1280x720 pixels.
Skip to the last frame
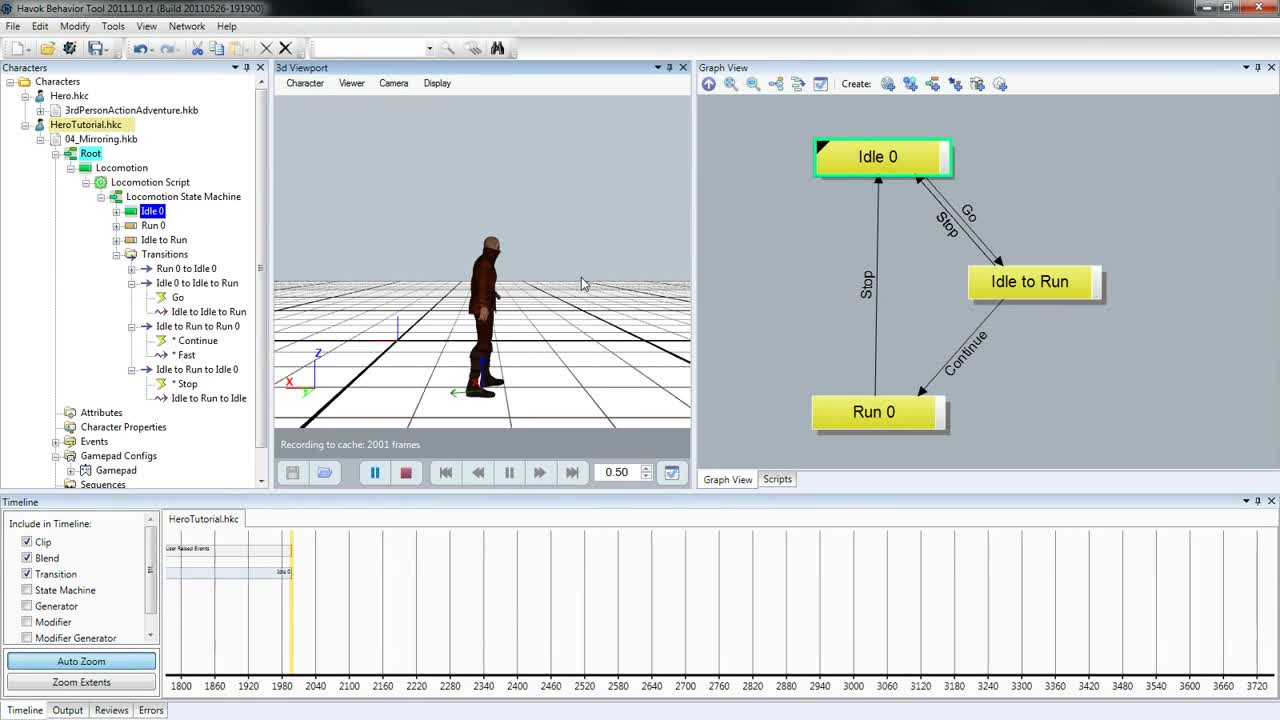click(572, 473)
